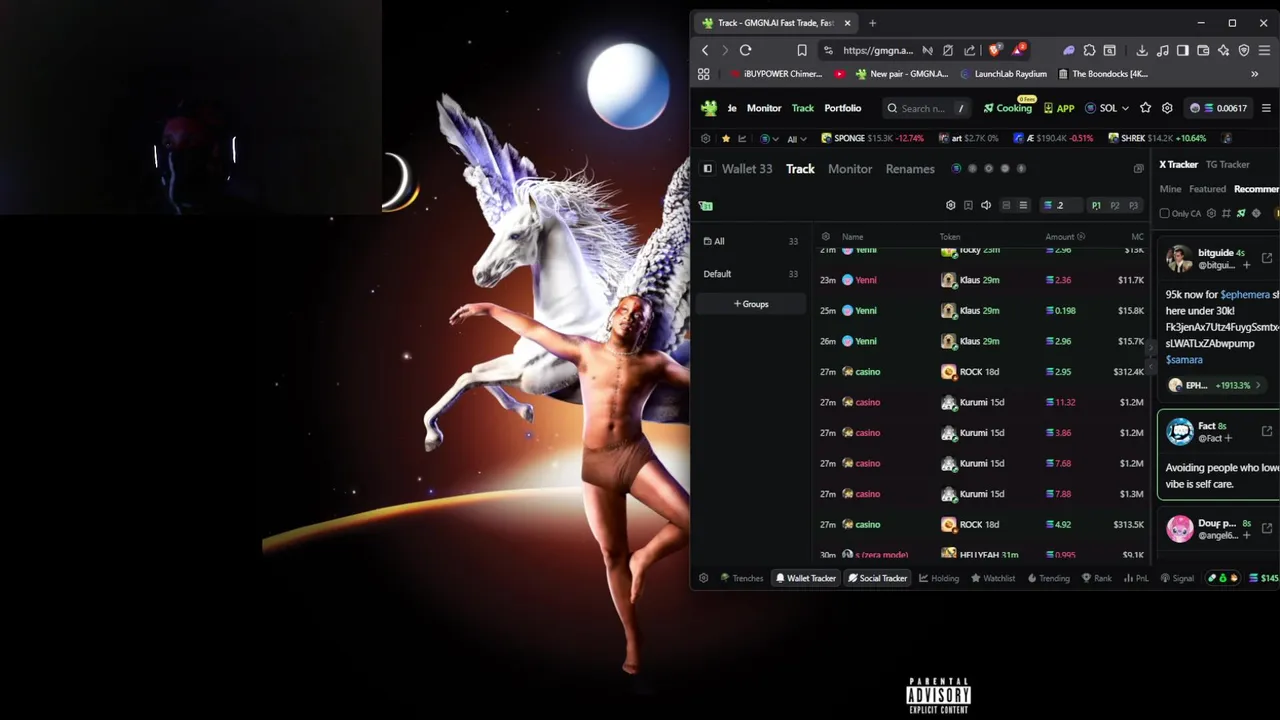Select preset P2
The height and width of the screenshot is (720, 1280).
click(x=1115, y=205)
